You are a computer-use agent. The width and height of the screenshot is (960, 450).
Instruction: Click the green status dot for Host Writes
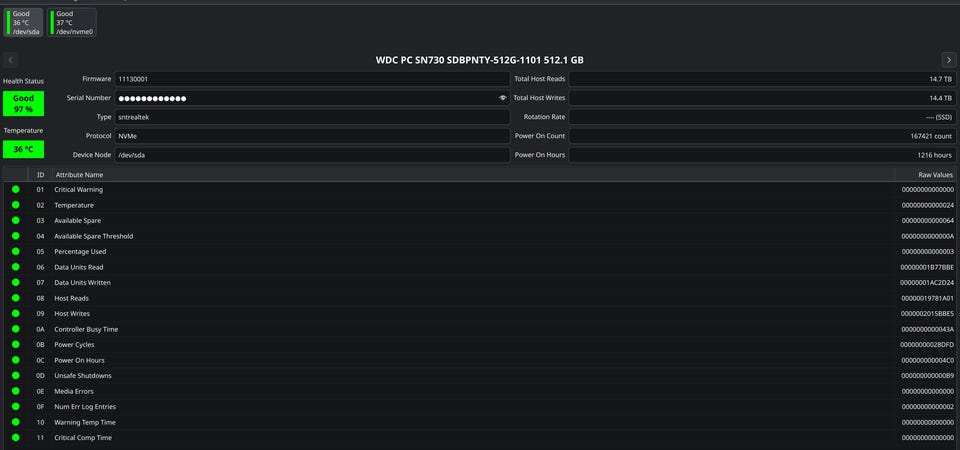coord(15,313)
